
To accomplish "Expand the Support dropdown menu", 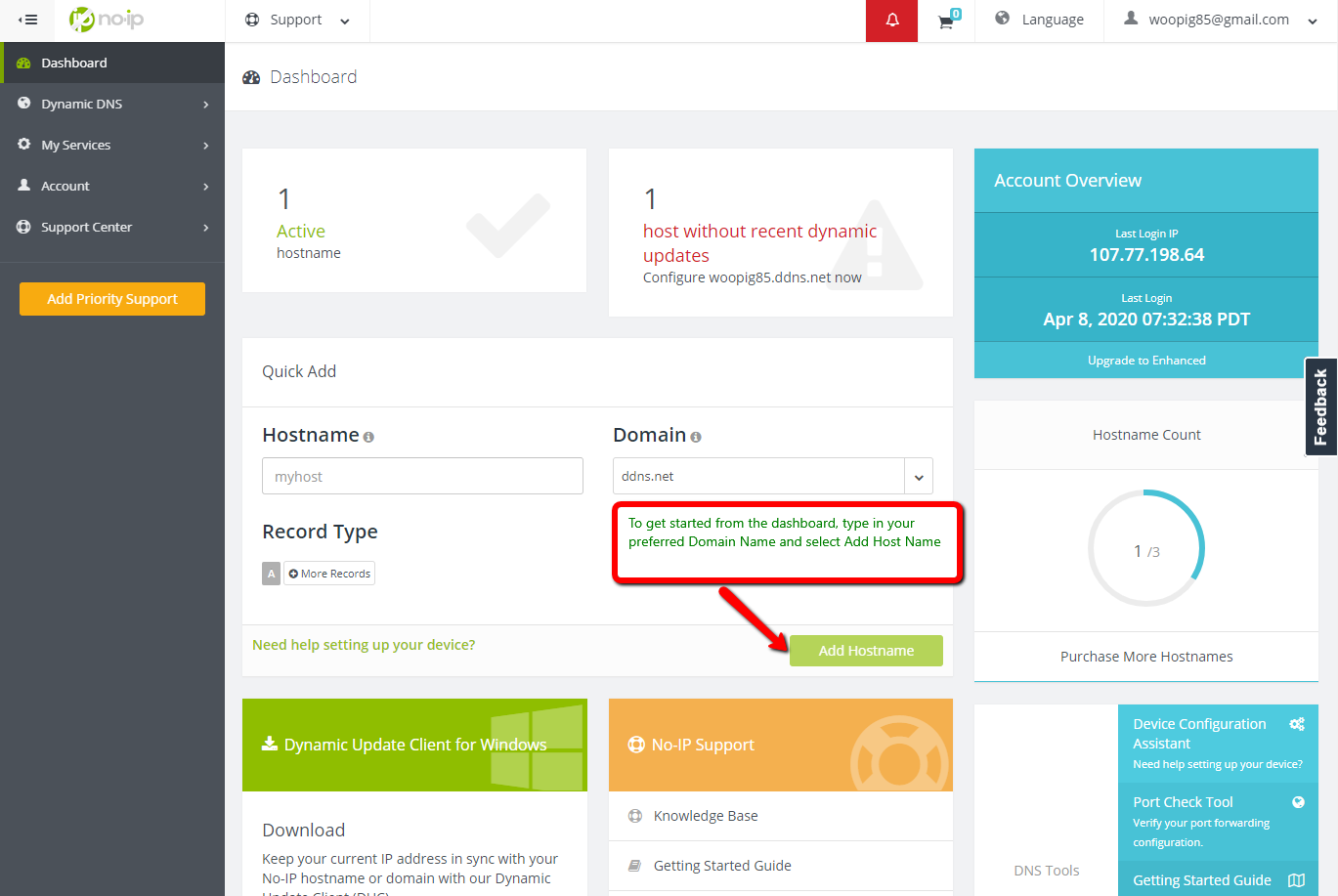I will (x=297, y=20).
